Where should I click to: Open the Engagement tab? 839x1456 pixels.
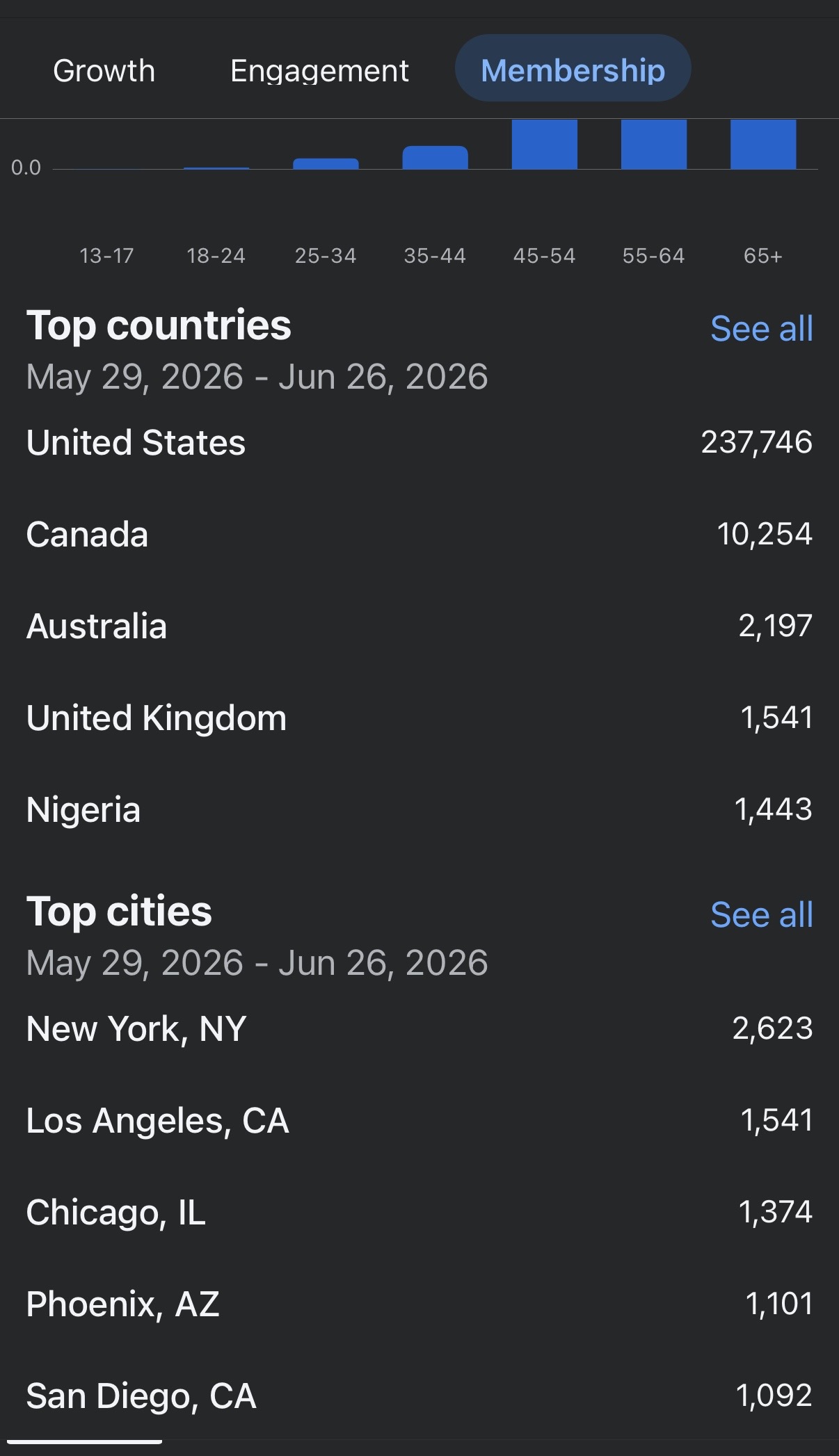point(319,70)
